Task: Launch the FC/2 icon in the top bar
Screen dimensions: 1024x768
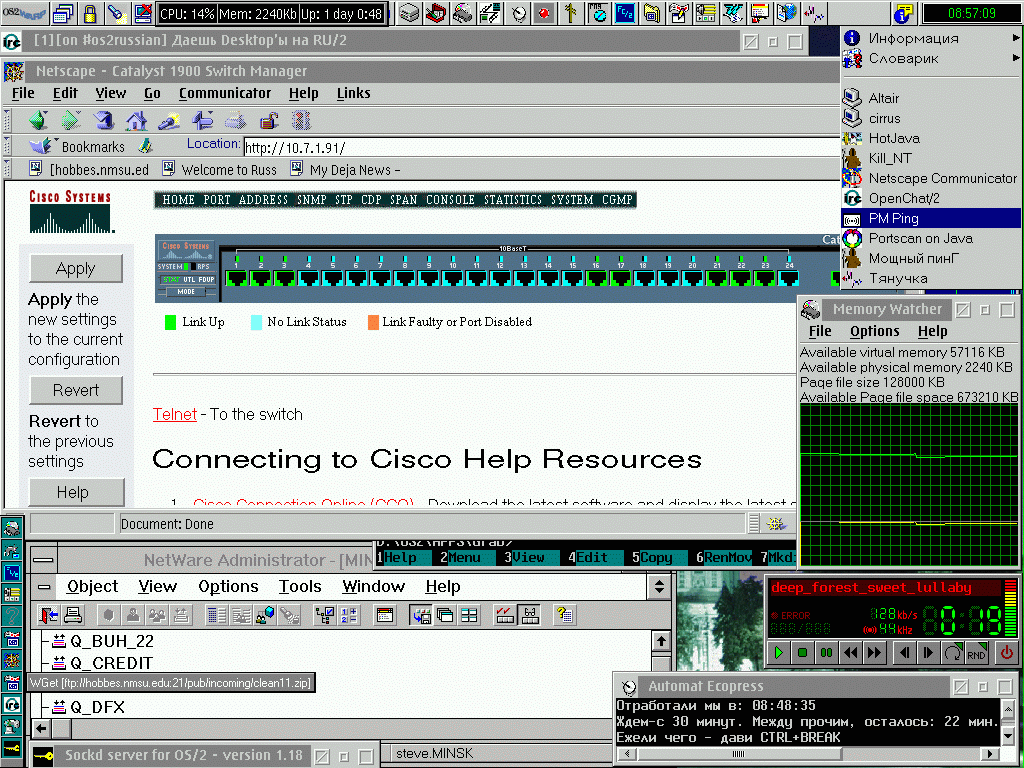Action: [x=624, y=13]
